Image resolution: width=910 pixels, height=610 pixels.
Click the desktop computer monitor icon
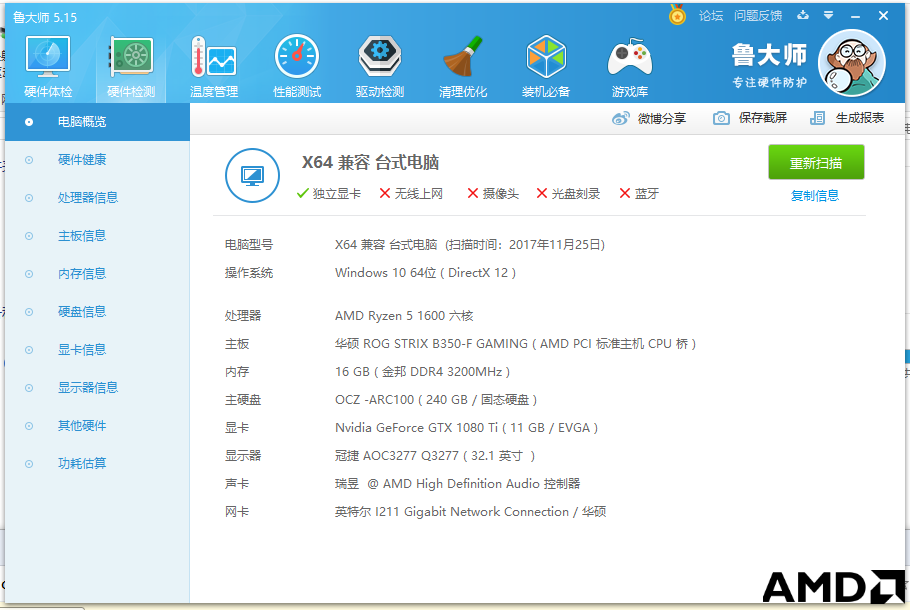[252, 175]
